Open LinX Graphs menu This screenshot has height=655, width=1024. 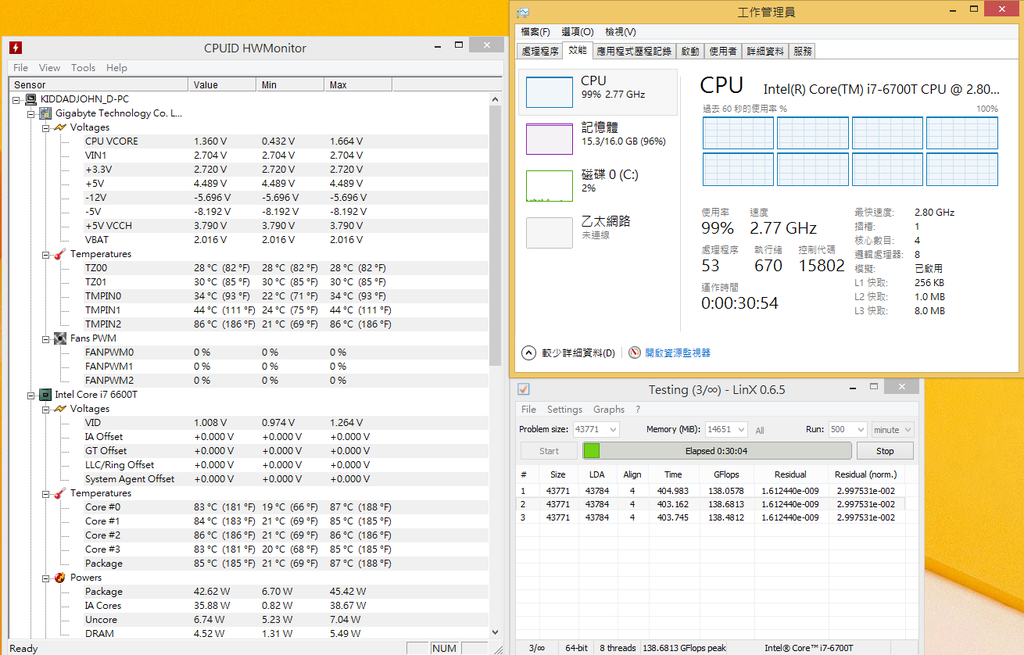tap(609, 409)
